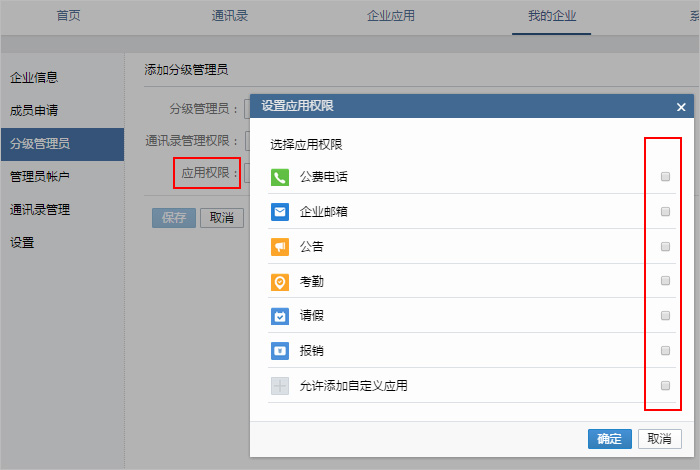Screen dimensions: 700x470
Task: Click the blue 请假 calendar icon
Action: click(x=280, y=316)
